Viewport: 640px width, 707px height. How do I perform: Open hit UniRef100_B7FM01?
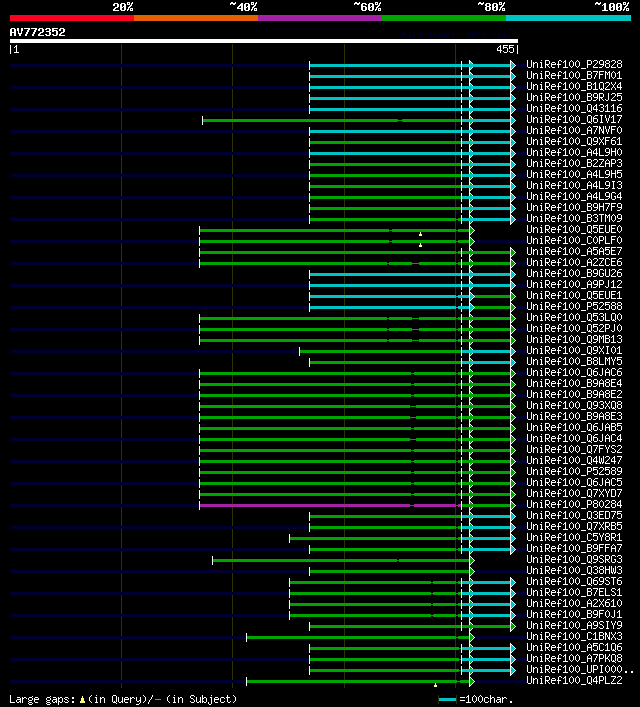574,75
